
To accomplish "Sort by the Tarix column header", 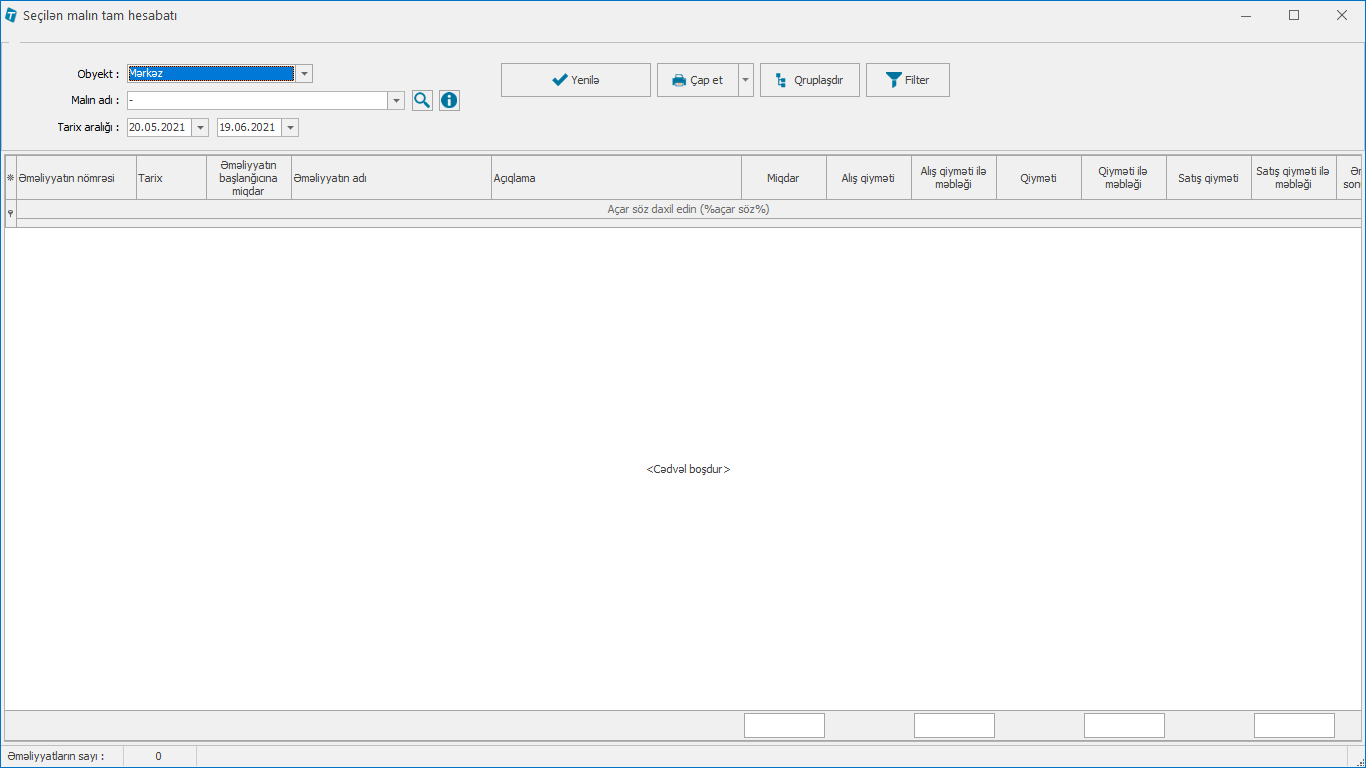I will (x=171, y=178).
